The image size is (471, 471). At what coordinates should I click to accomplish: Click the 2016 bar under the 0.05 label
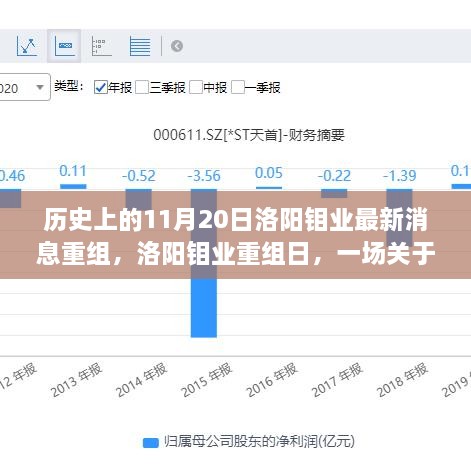tap(269, 188)
